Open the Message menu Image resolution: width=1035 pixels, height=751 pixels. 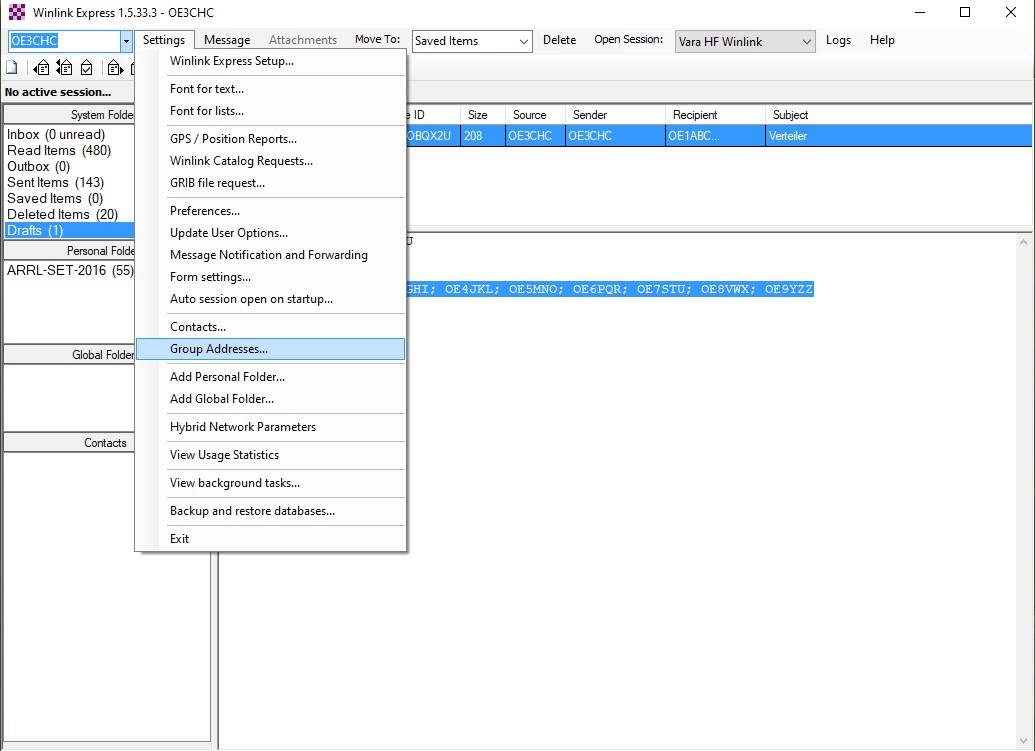pos(227,40)
